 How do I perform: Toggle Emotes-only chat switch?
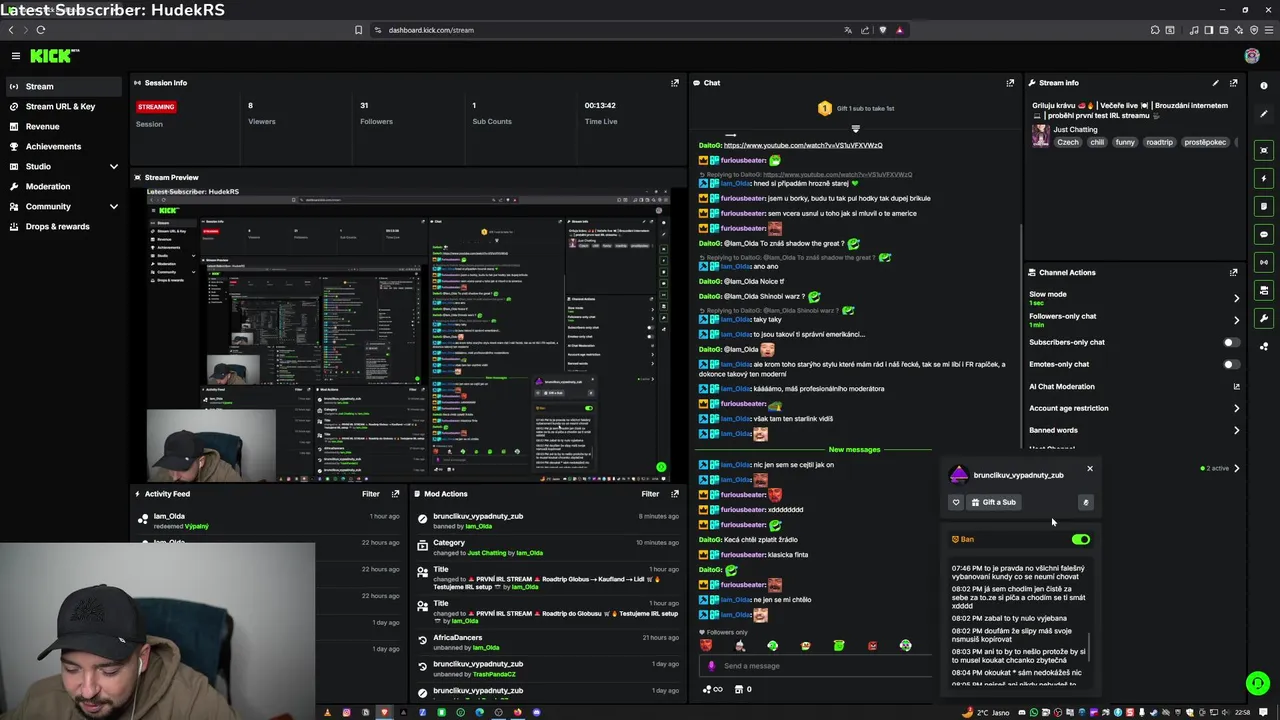pos(1232,364)
